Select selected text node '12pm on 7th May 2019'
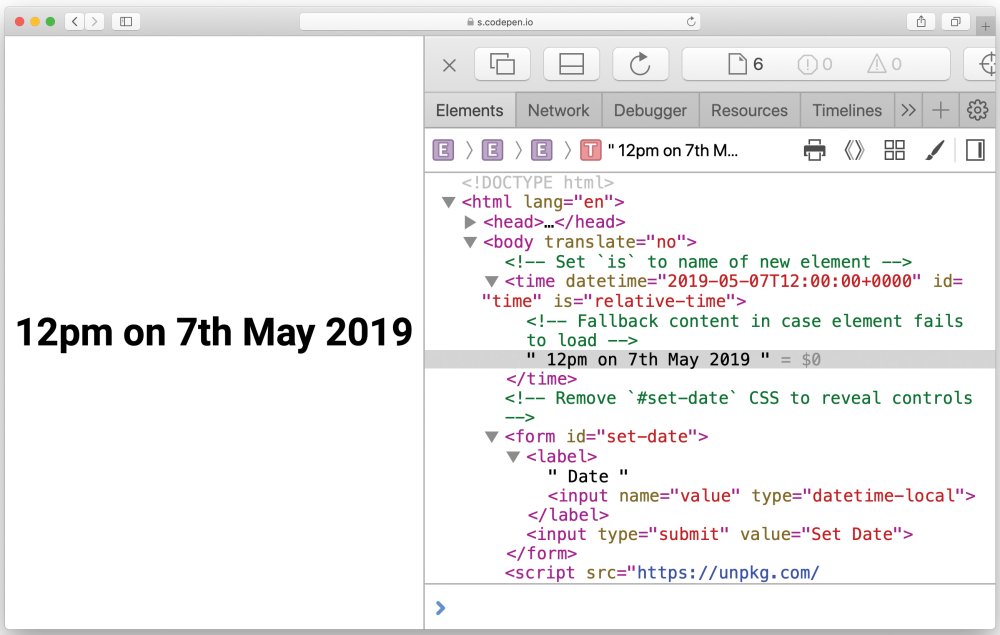1000x635 pixels. coord(710,360)
